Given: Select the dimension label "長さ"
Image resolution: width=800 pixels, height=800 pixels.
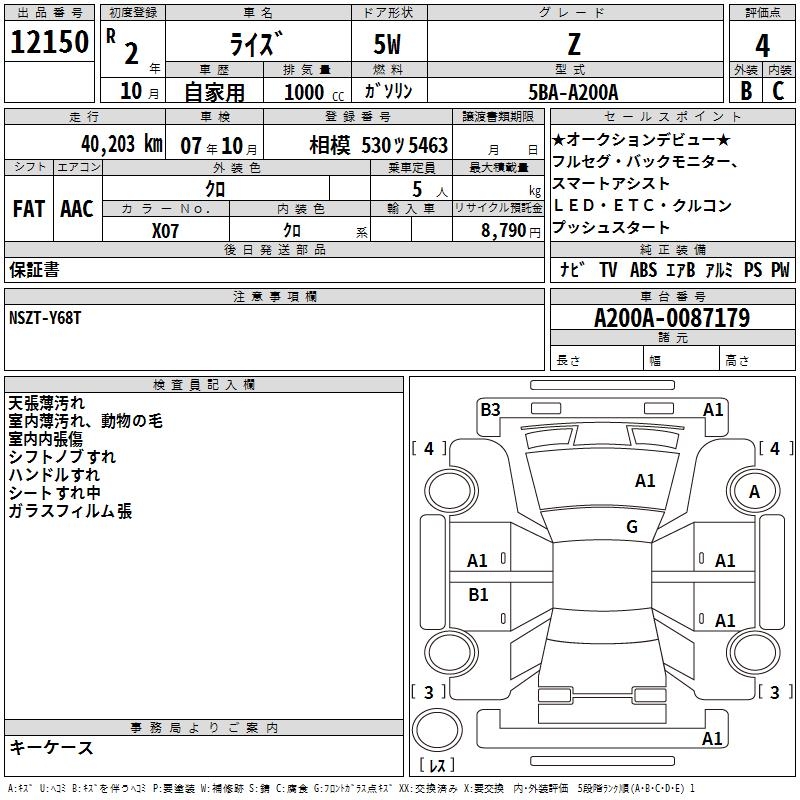Looking at the screenshot, I should coord(568,360).
